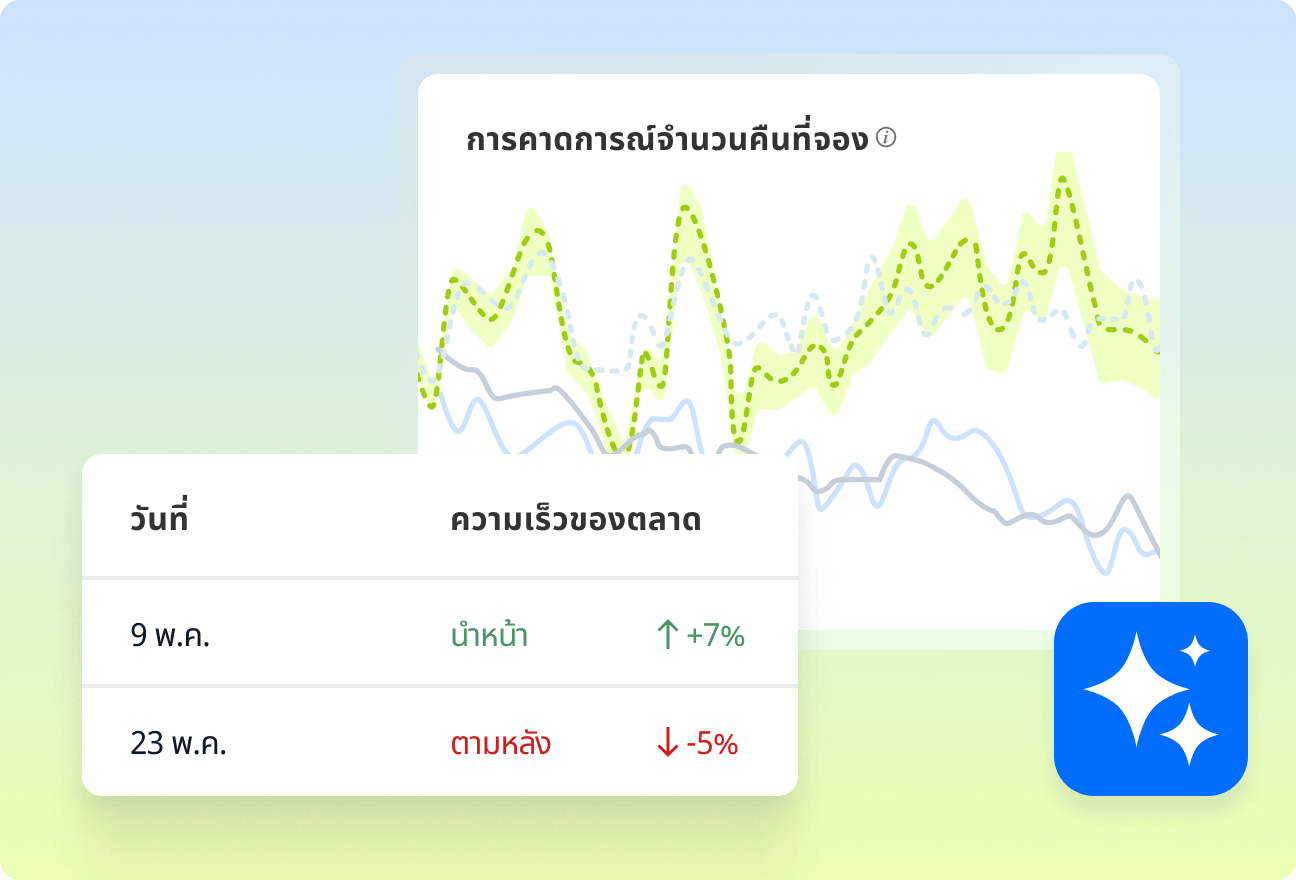Screen dimensions: 1296x880
Task: Click the green นำหน้า status label
Action: click(489, 636)
